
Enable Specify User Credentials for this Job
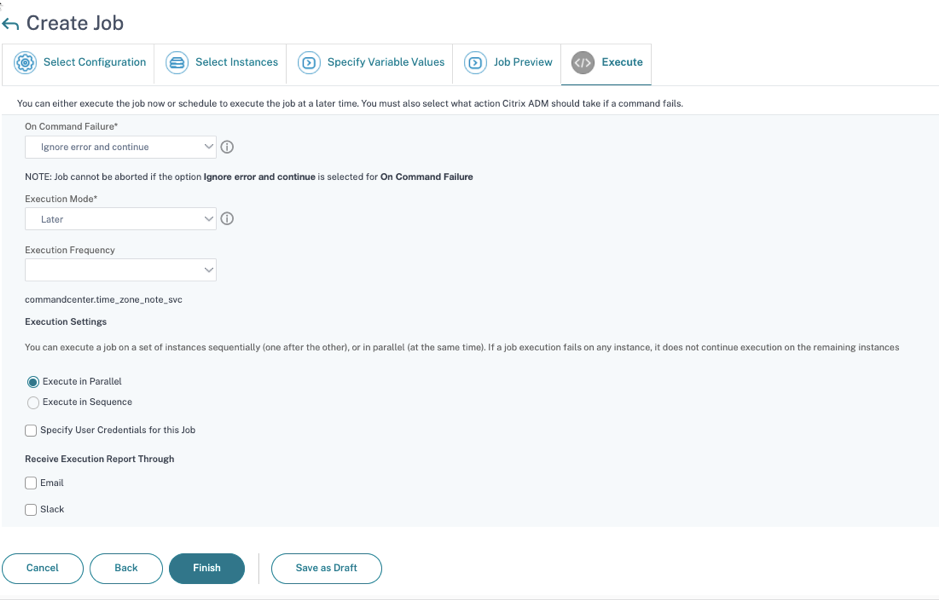31,431
